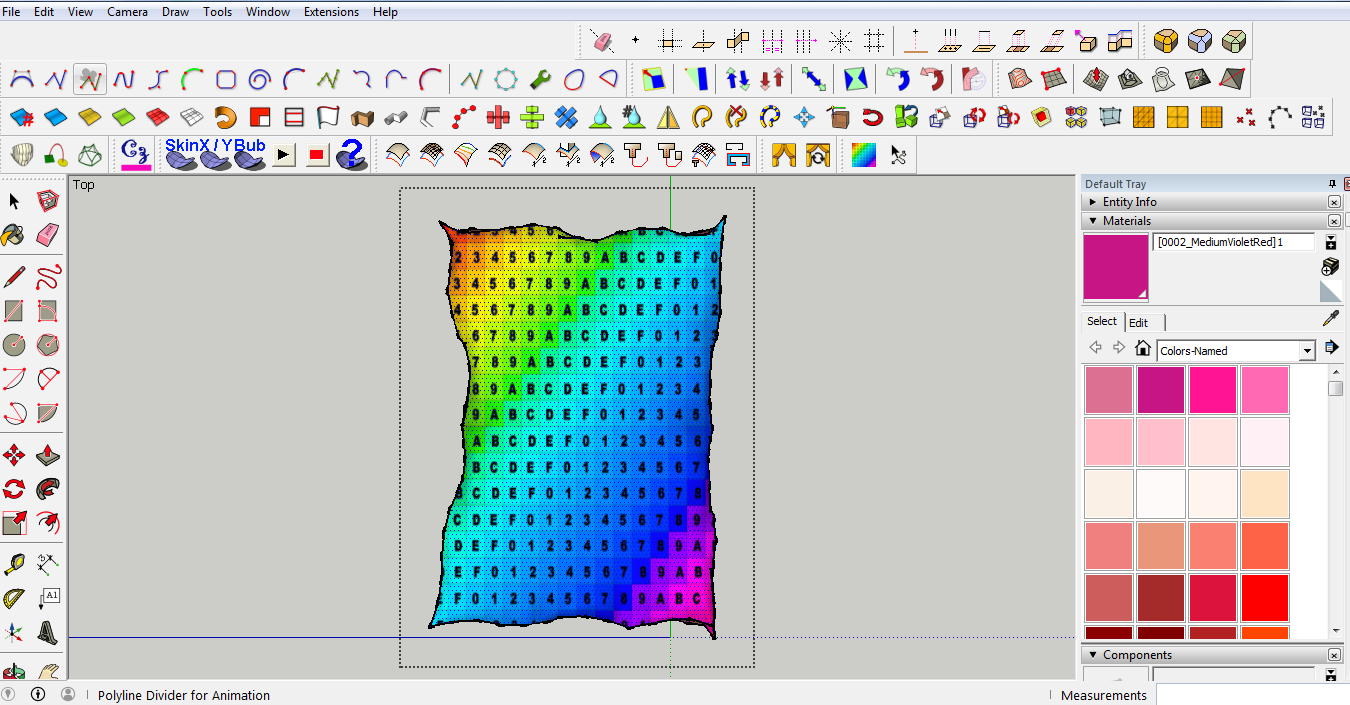Choose the Freehand squiggle tool

47,276
